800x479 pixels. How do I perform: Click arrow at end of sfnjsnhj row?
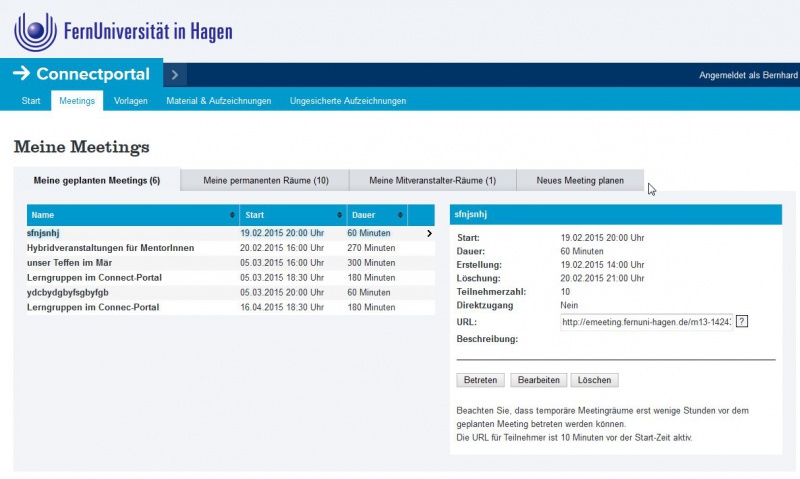click(x=429, y=233)
